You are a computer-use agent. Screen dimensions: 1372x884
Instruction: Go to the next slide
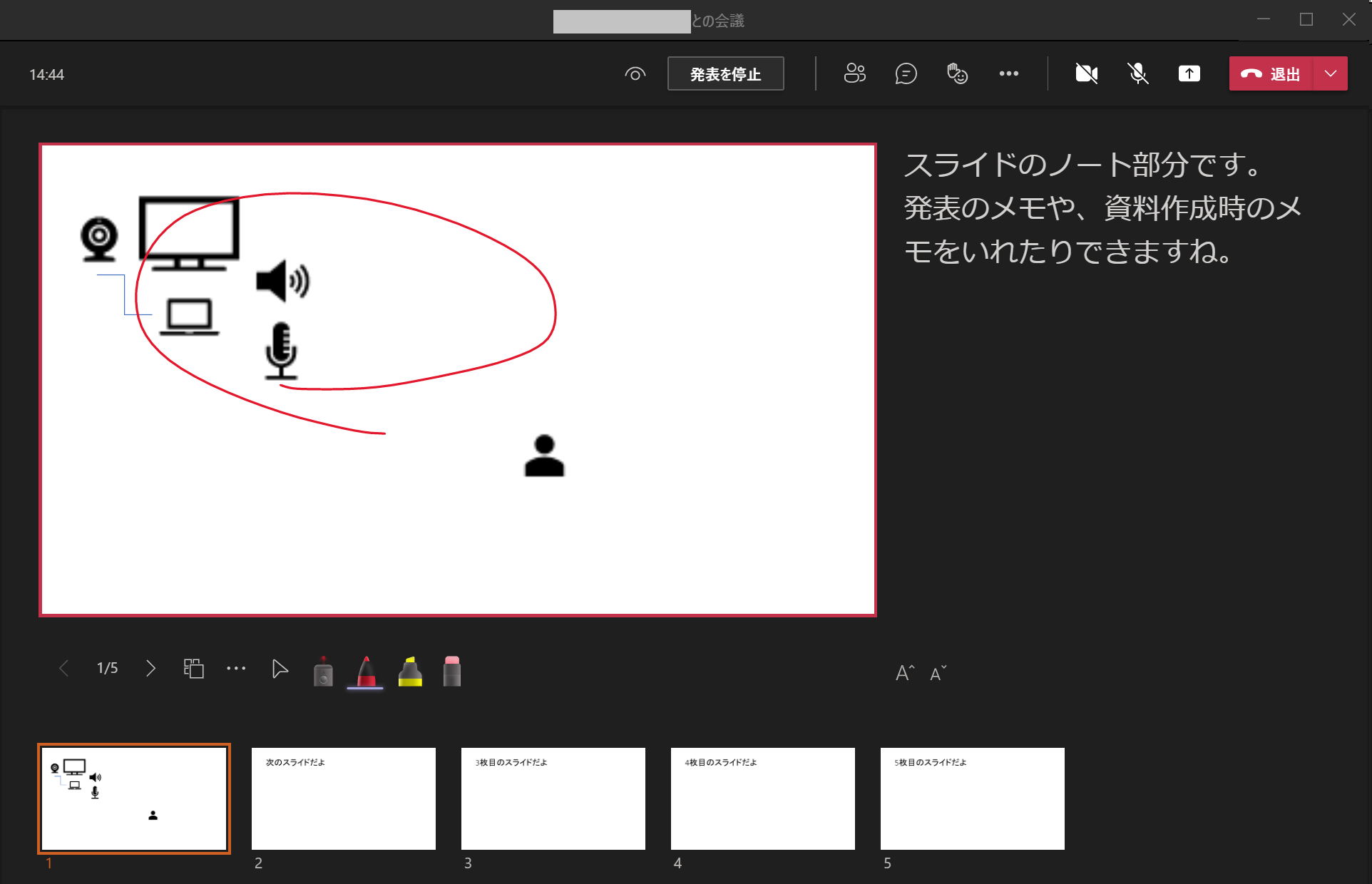[150, 668]
